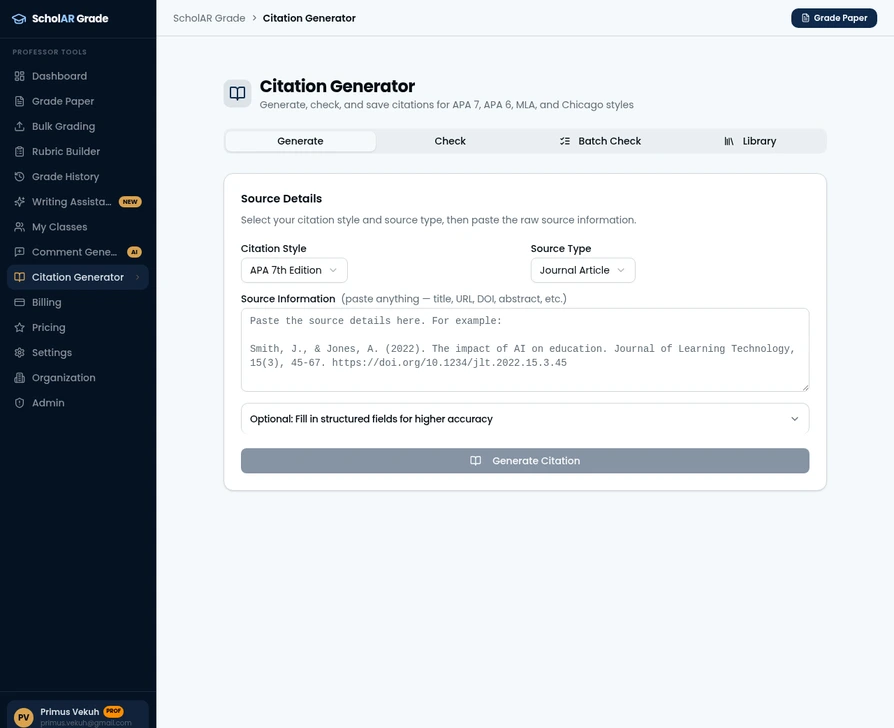Click the book icon inside Generate Citation button
This screenshot has width=894, height=728.
point(476,461)
